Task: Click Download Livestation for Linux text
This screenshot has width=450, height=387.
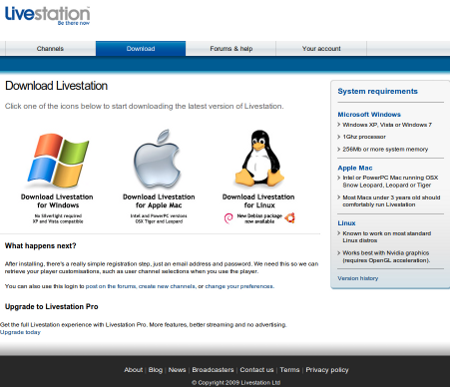Action: coord(259,201)
